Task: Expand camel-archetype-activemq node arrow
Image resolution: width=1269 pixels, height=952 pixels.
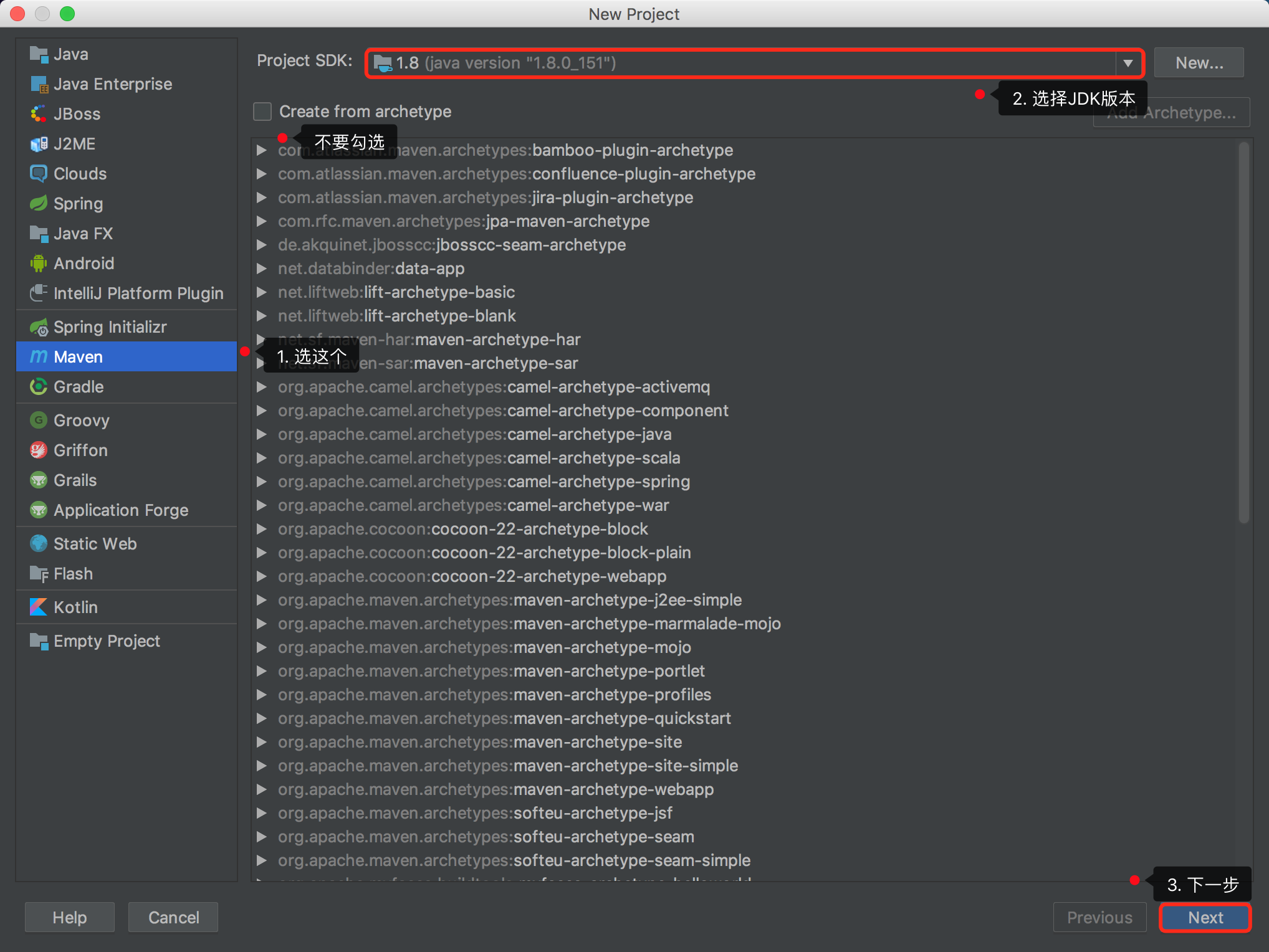Action: pyautogui.click(x=262, y=387)
